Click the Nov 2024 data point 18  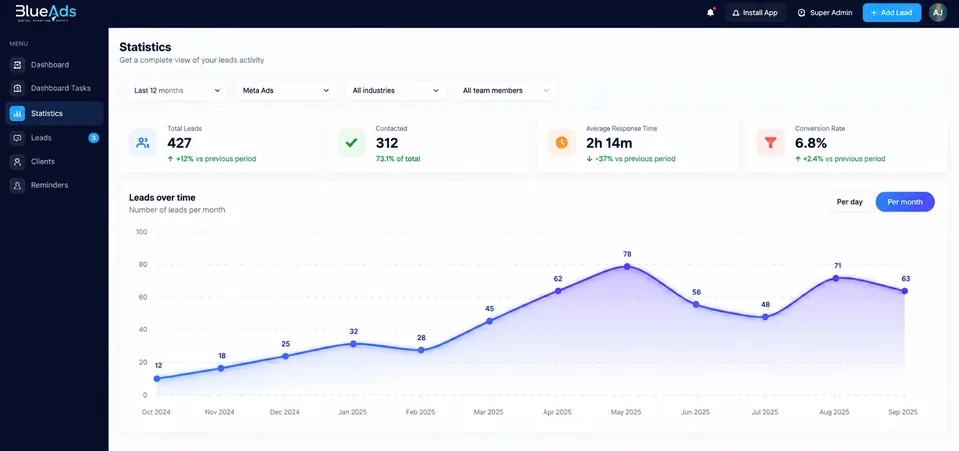point(221,368)
